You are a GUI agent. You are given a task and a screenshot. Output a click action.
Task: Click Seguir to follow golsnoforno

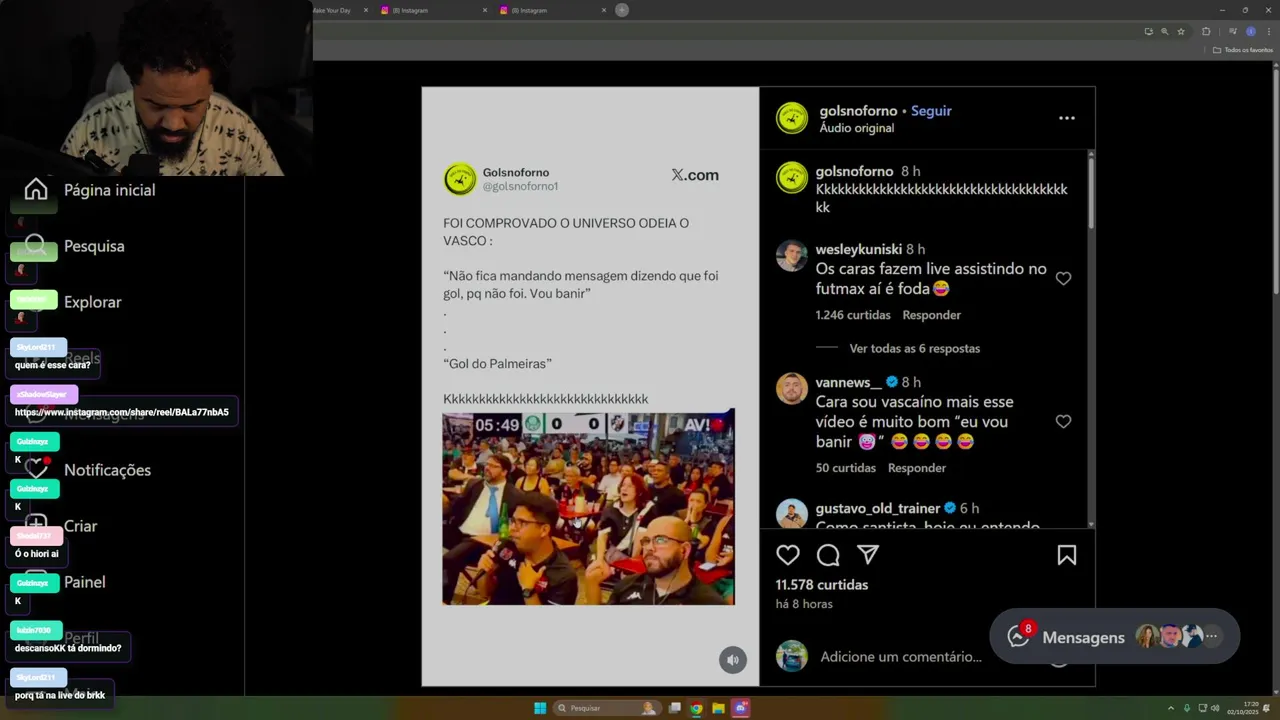point(931,111)
